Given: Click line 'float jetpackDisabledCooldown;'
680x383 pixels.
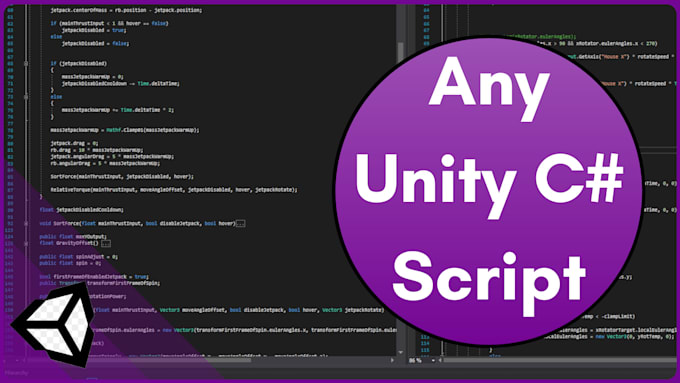Looking at the screenshot, I should tap(82, 210).
